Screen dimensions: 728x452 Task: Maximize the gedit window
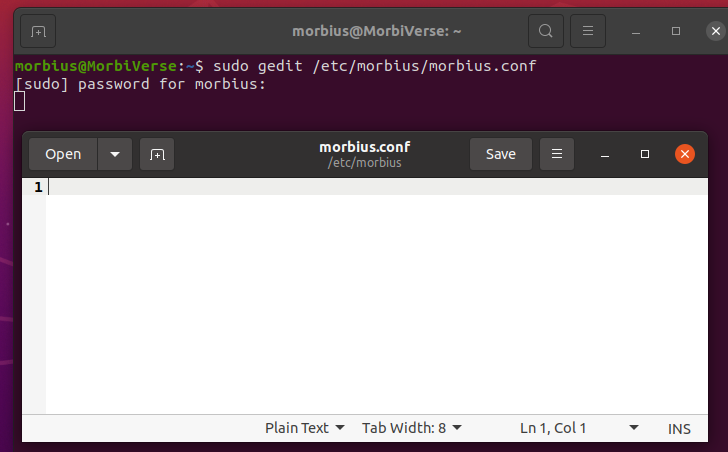pyautogui.click(x=645, y=154)
